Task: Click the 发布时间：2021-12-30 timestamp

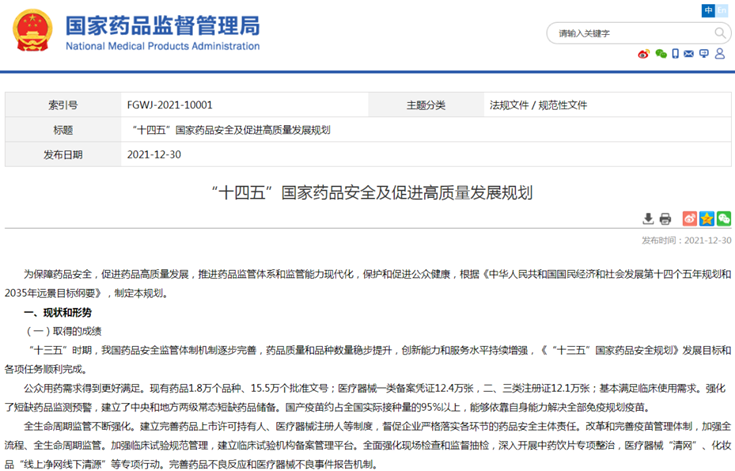Action: pyautogui.click(x=686, y=240)
